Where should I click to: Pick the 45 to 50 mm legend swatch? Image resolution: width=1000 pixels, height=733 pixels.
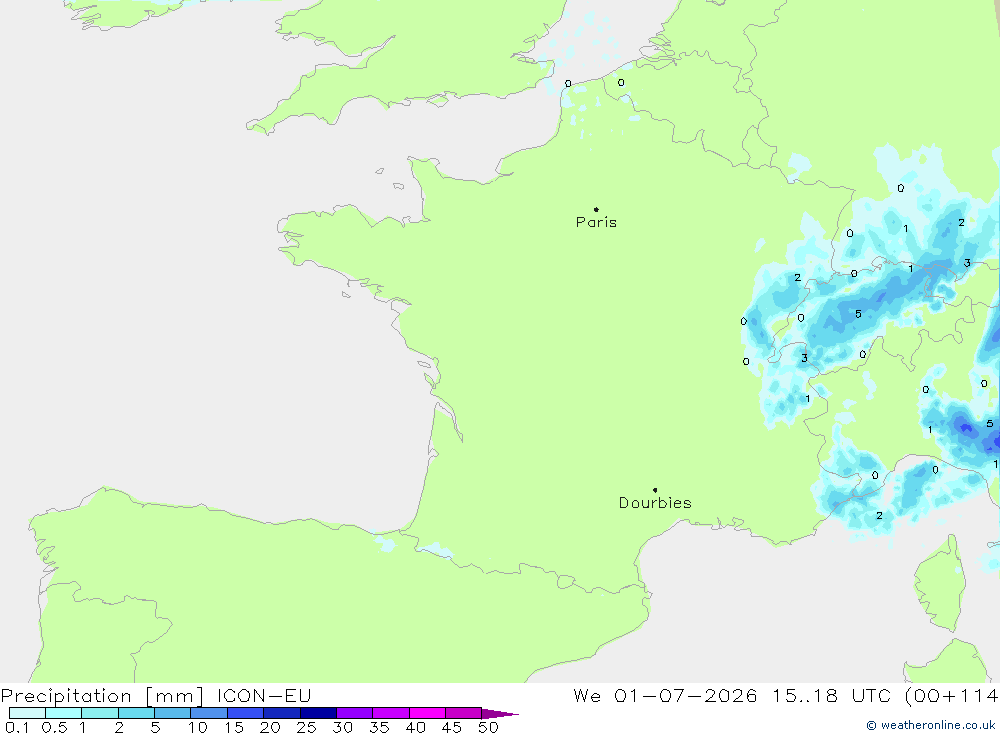(464, 713)
